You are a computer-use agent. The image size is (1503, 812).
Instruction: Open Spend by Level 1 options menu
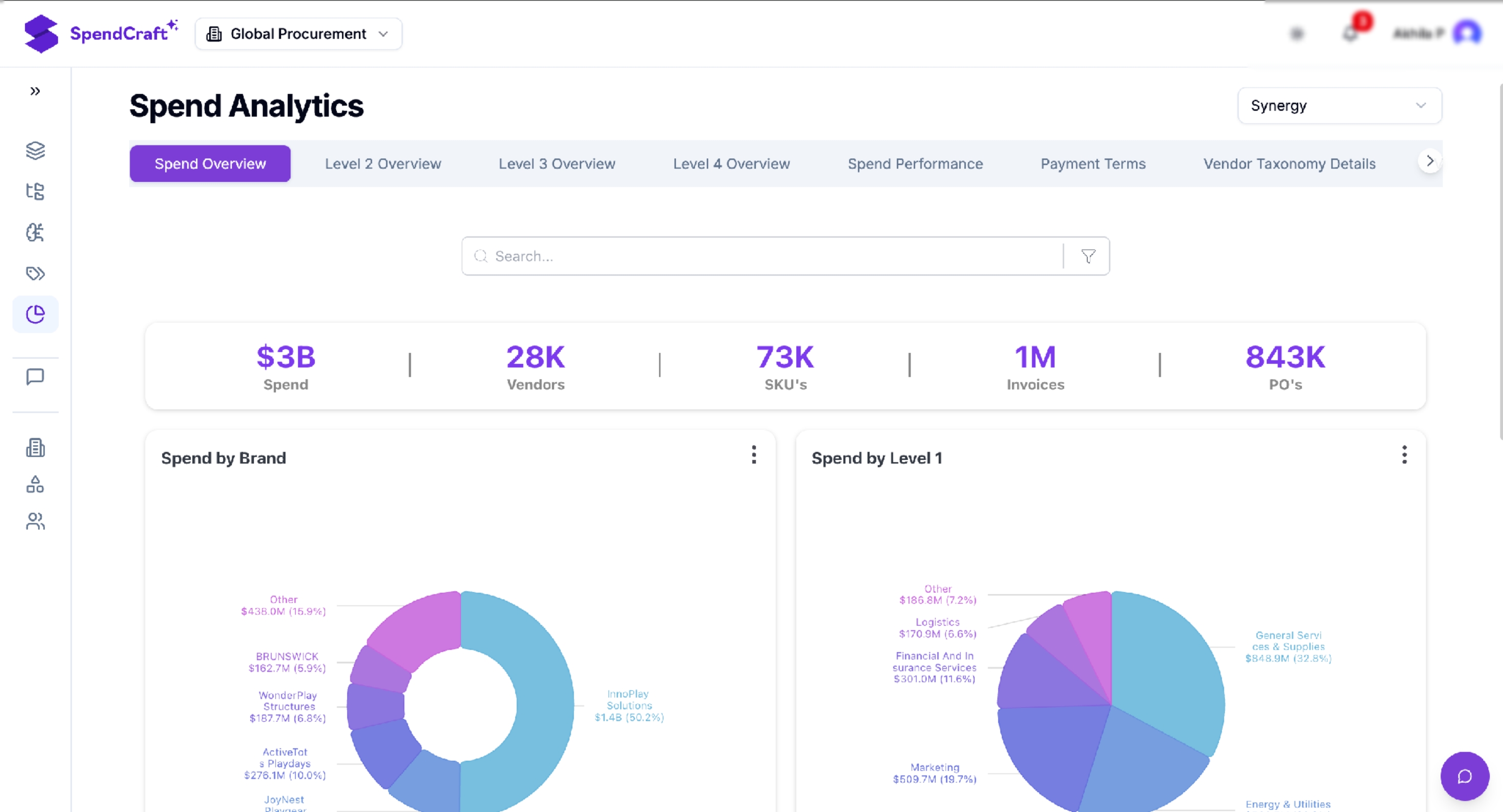tap(1405, 455)
